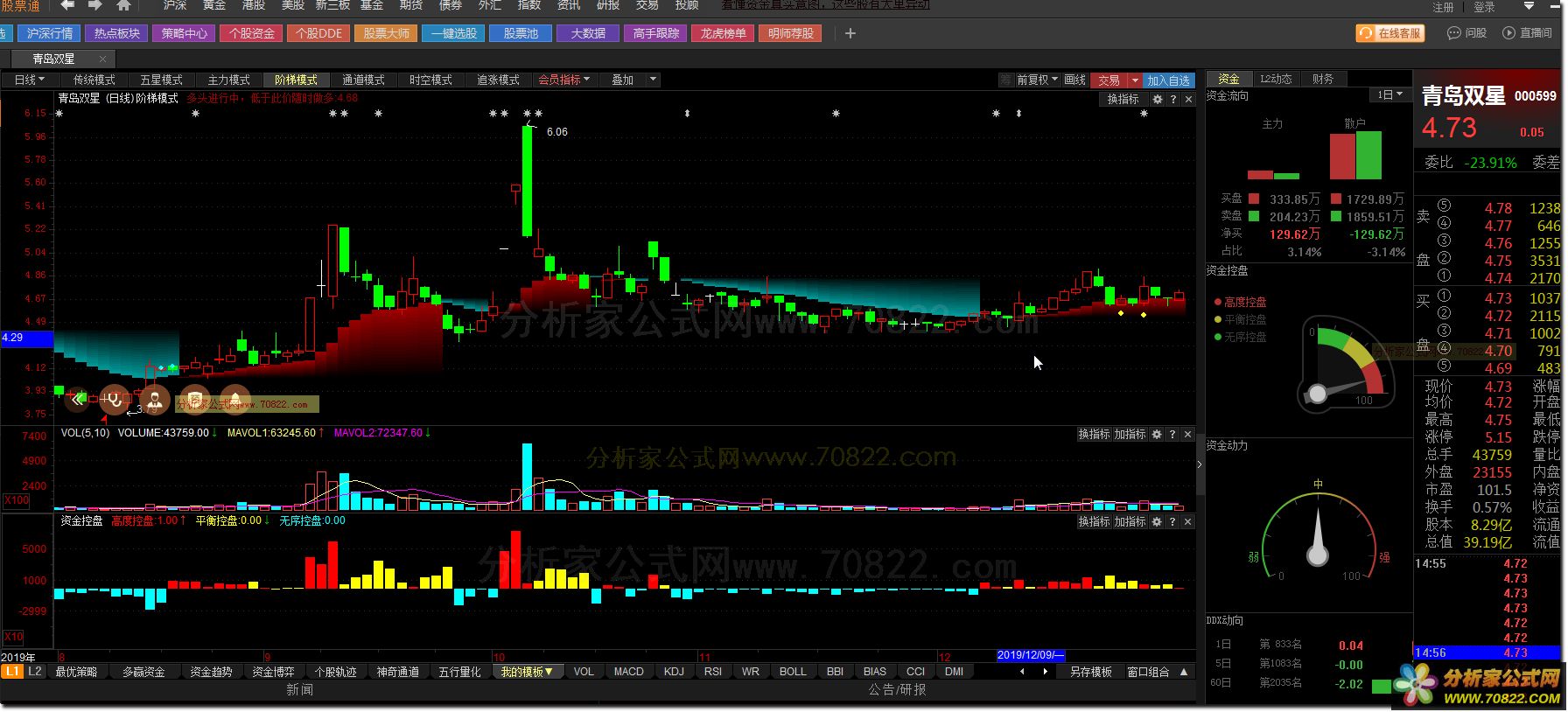Image resolution: width=1568 pixels, height=712 pixels.
Task: Open the 1日 period dropdown in 资金流向
Action: coord(1389,94)
